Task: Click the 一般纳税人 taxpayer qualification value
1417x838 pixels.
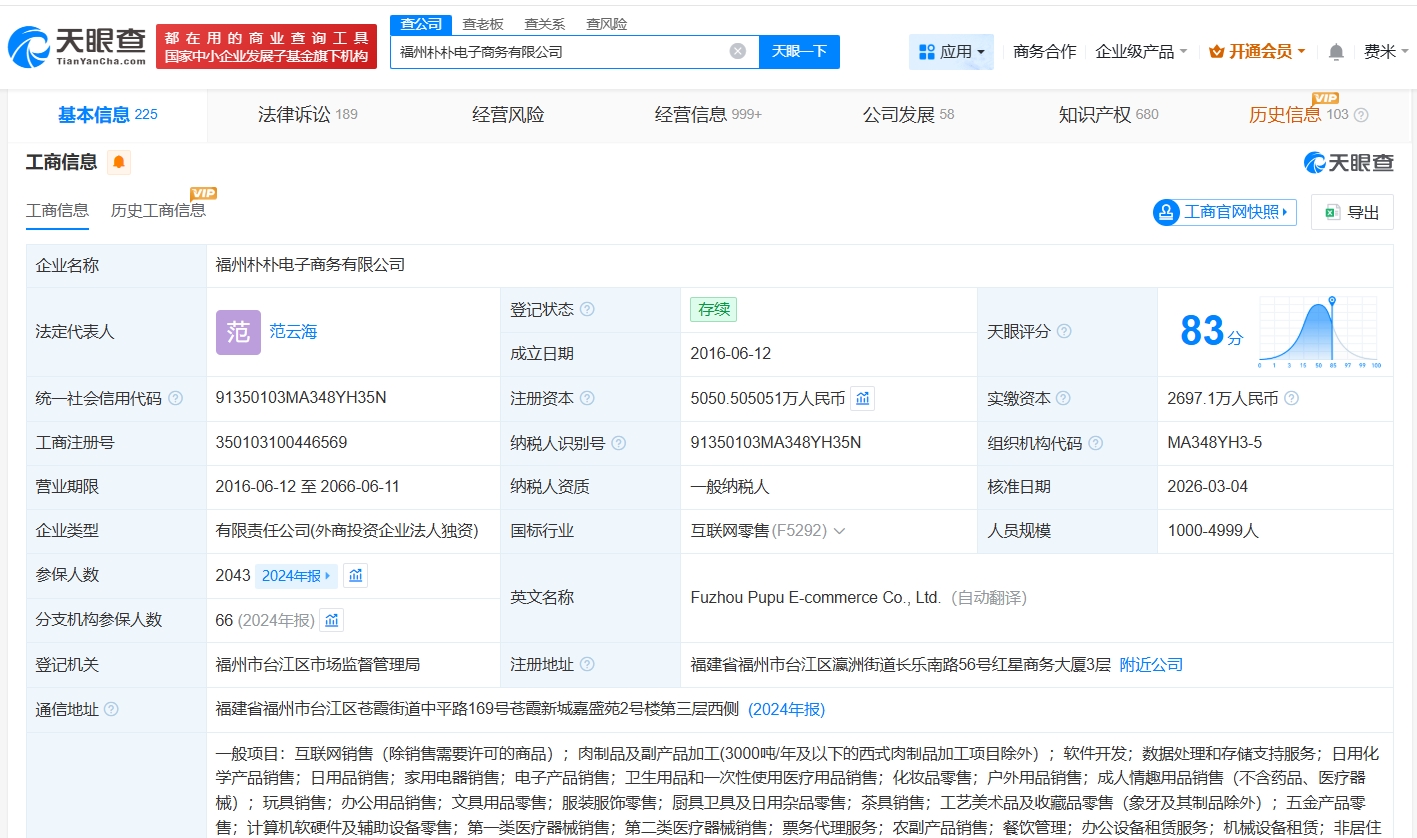Action: pos(730,487)
